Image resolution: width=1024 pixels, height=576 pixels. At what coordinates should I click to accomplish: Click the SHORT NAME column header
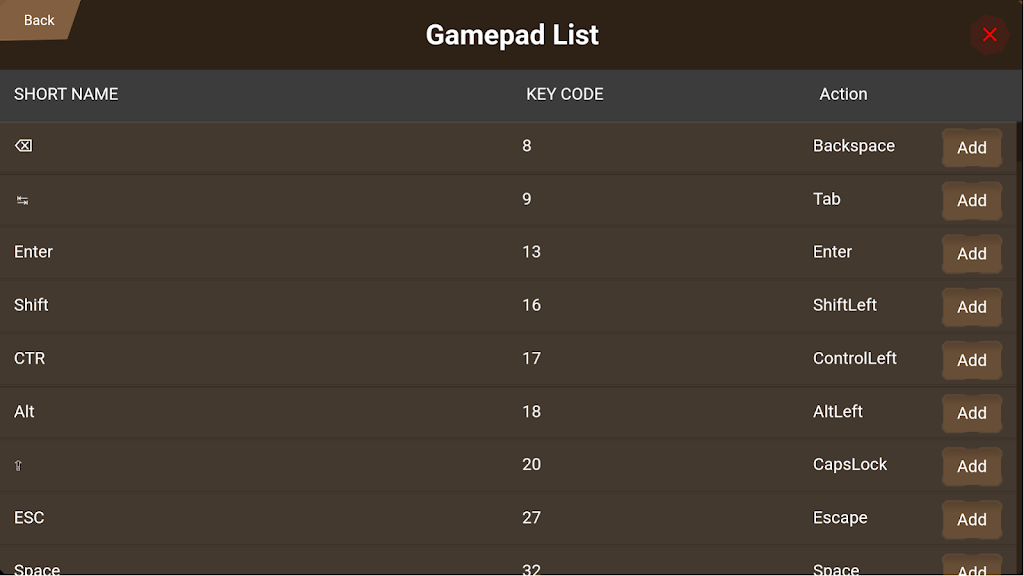(x=66, y=94)
